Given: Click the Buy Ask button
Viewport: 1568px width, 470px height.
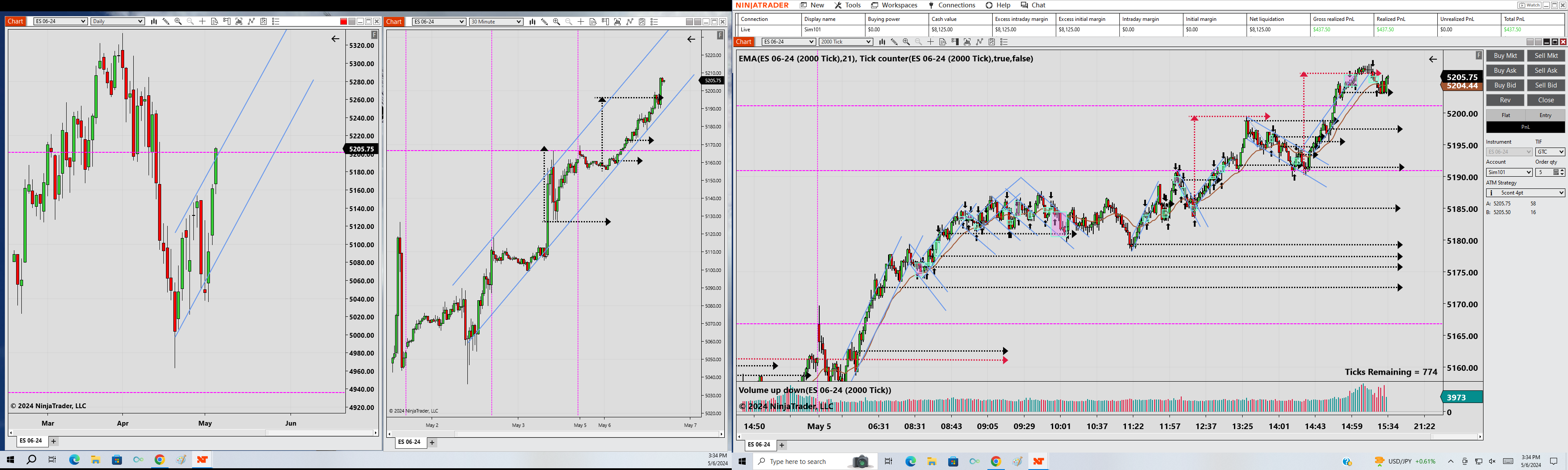Looking at the screenshot, I should [x=1505, y=70].
